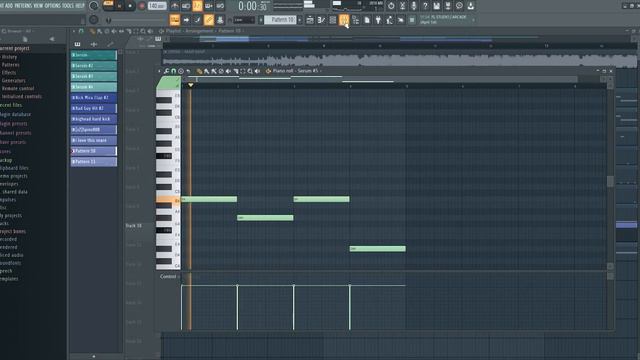Toggle the Playlist magnet snap button
Screen dimensions: 640x360
[x=81, y=31]
